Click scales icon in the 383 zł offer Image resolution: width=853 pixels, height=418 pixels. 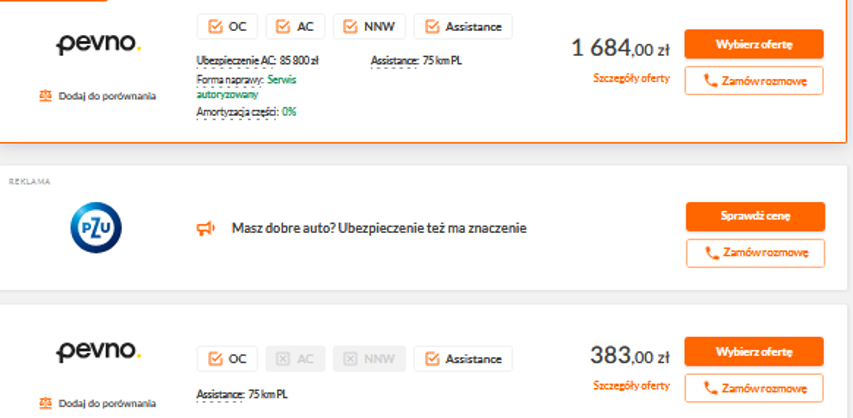click(x=46, y=403)
